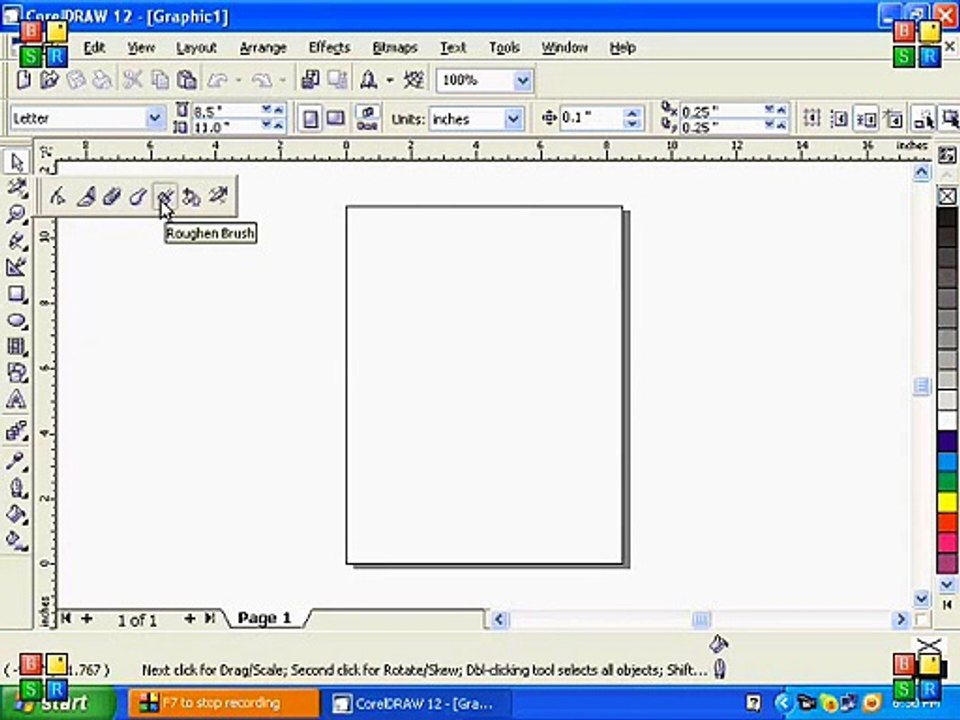Click the Print icon
Viewport: 960px width, 720px height.
pyautogui.click(x=102, y=80)
